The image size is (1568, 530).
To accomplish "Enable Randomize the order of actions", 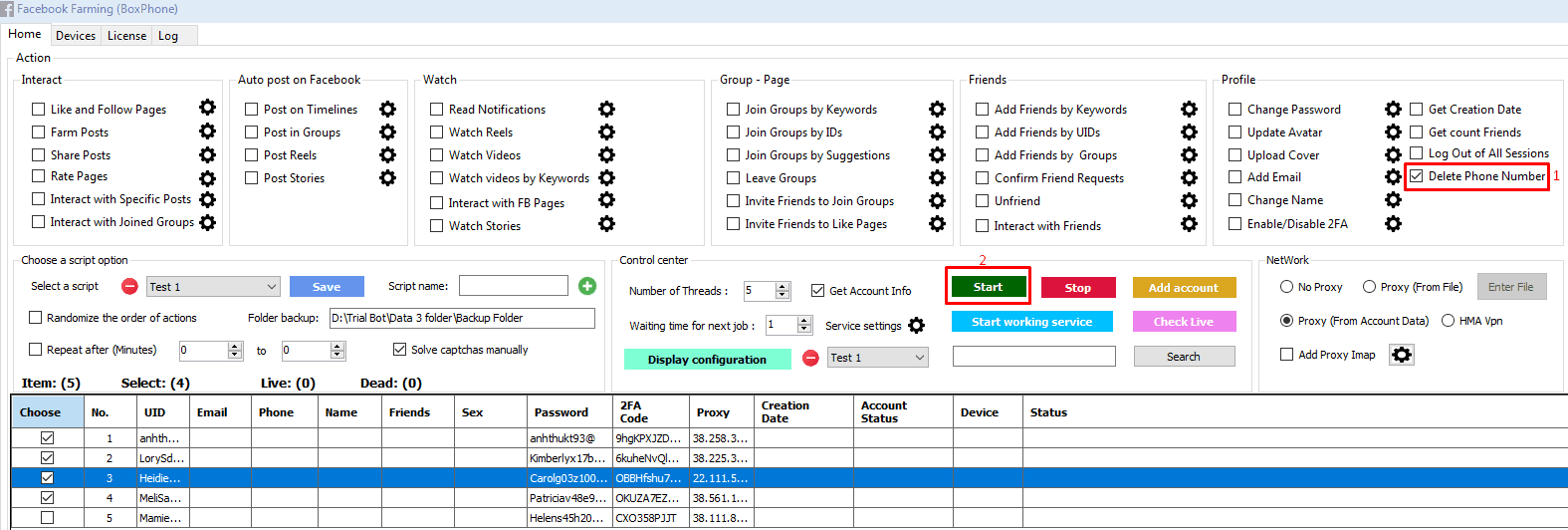I will [36, 318].
